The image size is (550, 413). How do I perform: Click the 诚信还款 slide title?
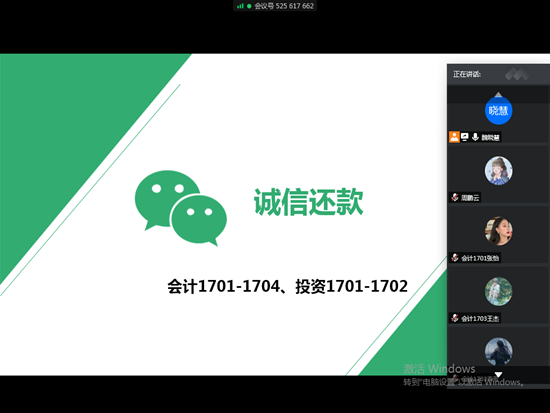[309, 201]
